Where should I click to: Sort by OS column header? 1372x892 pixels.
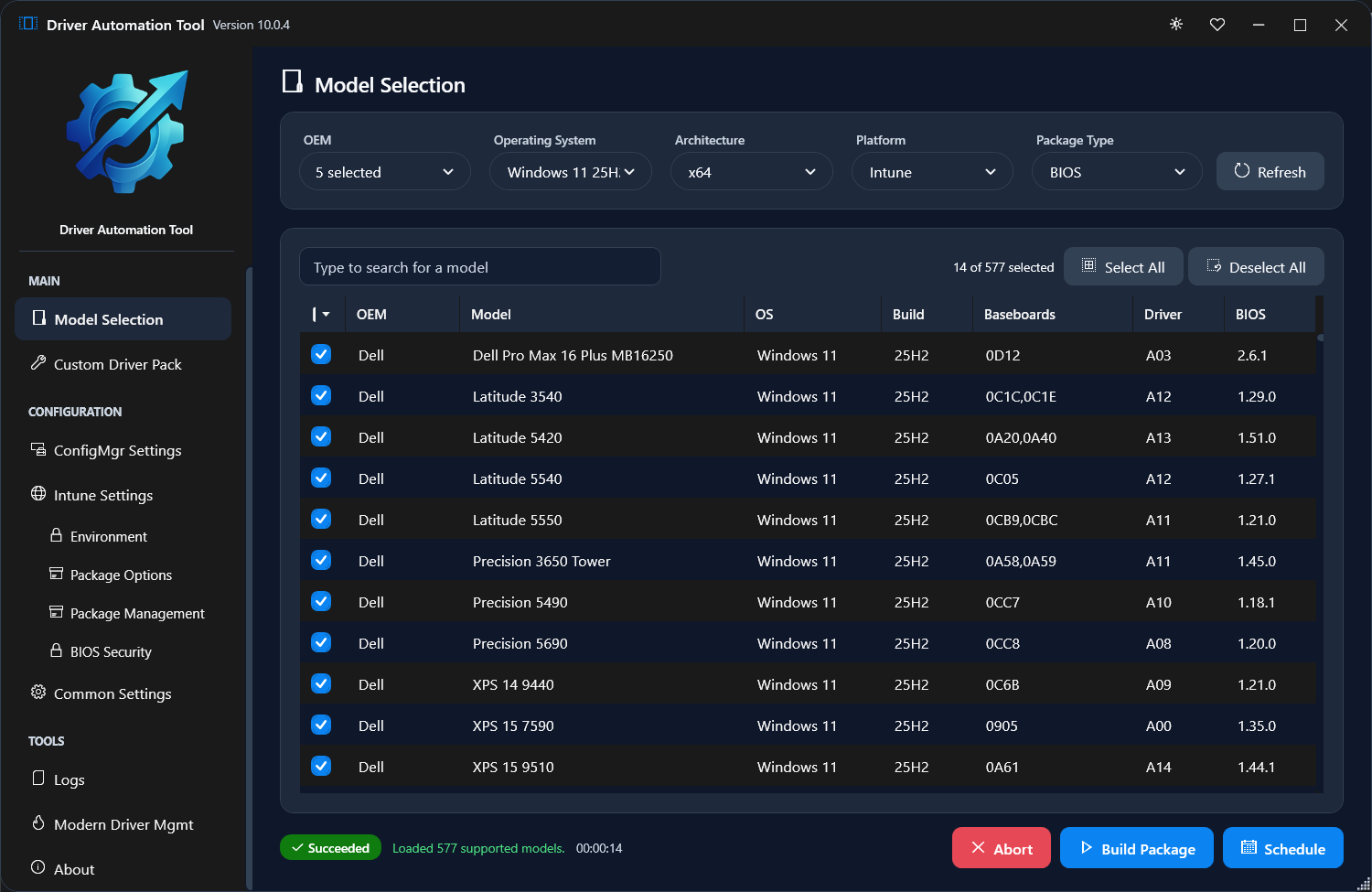[x=812, y=315]
